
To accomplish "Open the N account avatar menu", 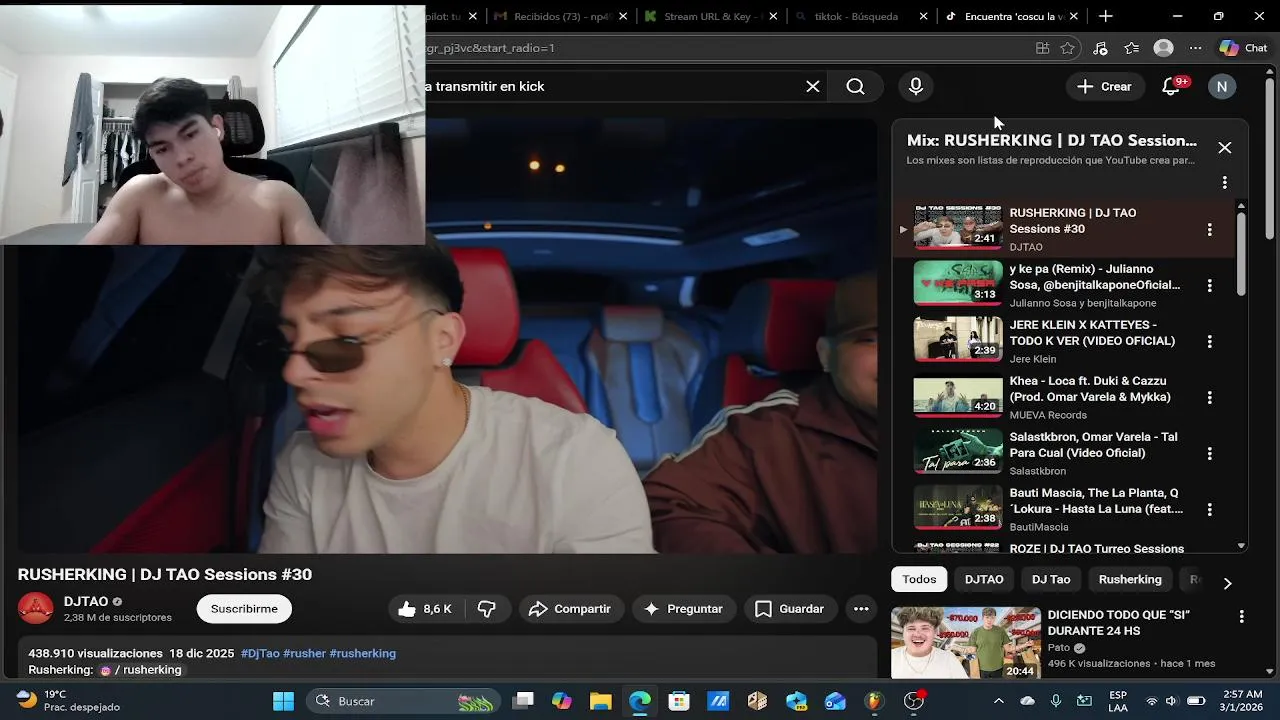I will pos(1221,87).
